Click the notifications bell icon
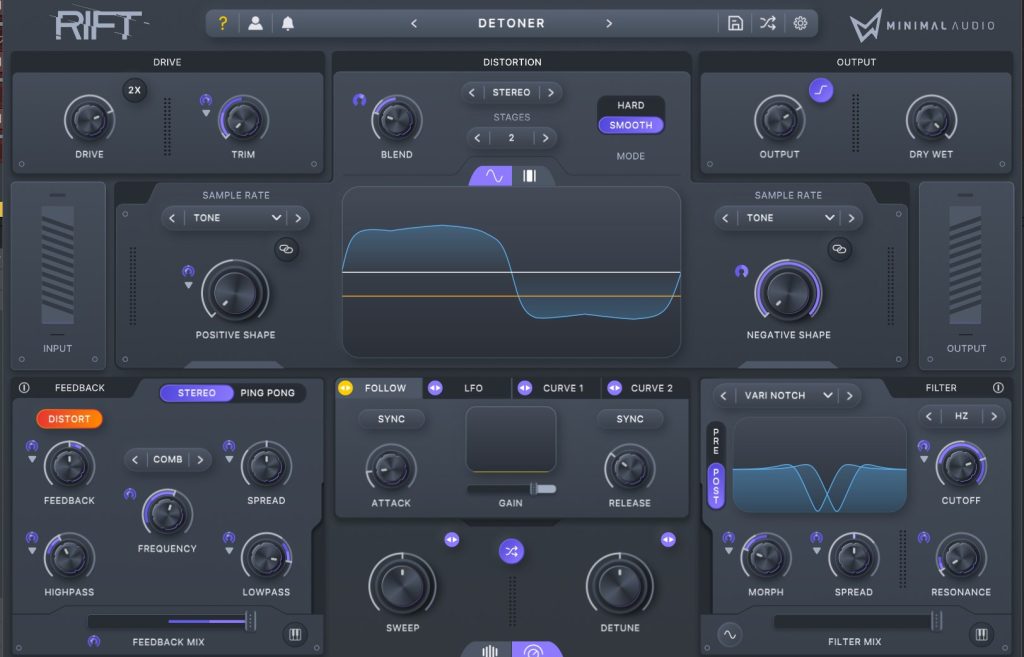This screenshot has width=1024, height=657. coord(288,23)
